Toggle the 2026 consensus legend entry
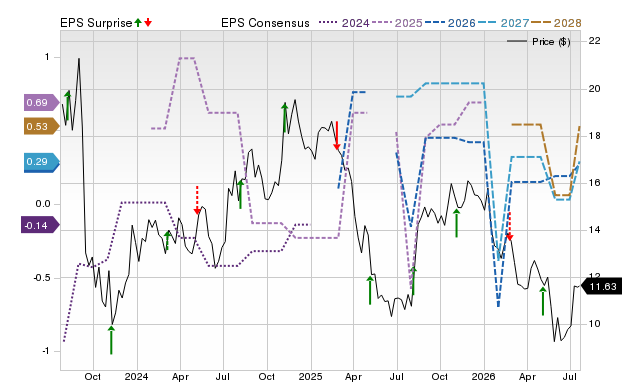This screenshot has height=382, width=640. 450,23
